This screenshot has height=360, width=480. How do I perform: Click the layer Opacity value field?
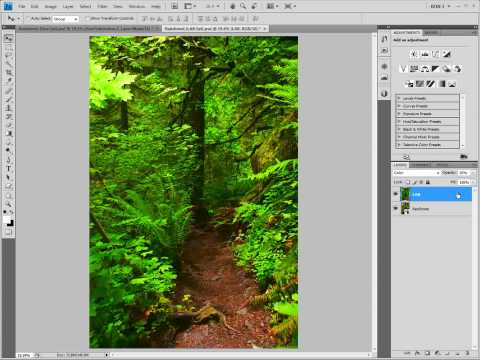click(x=463, y=173)
